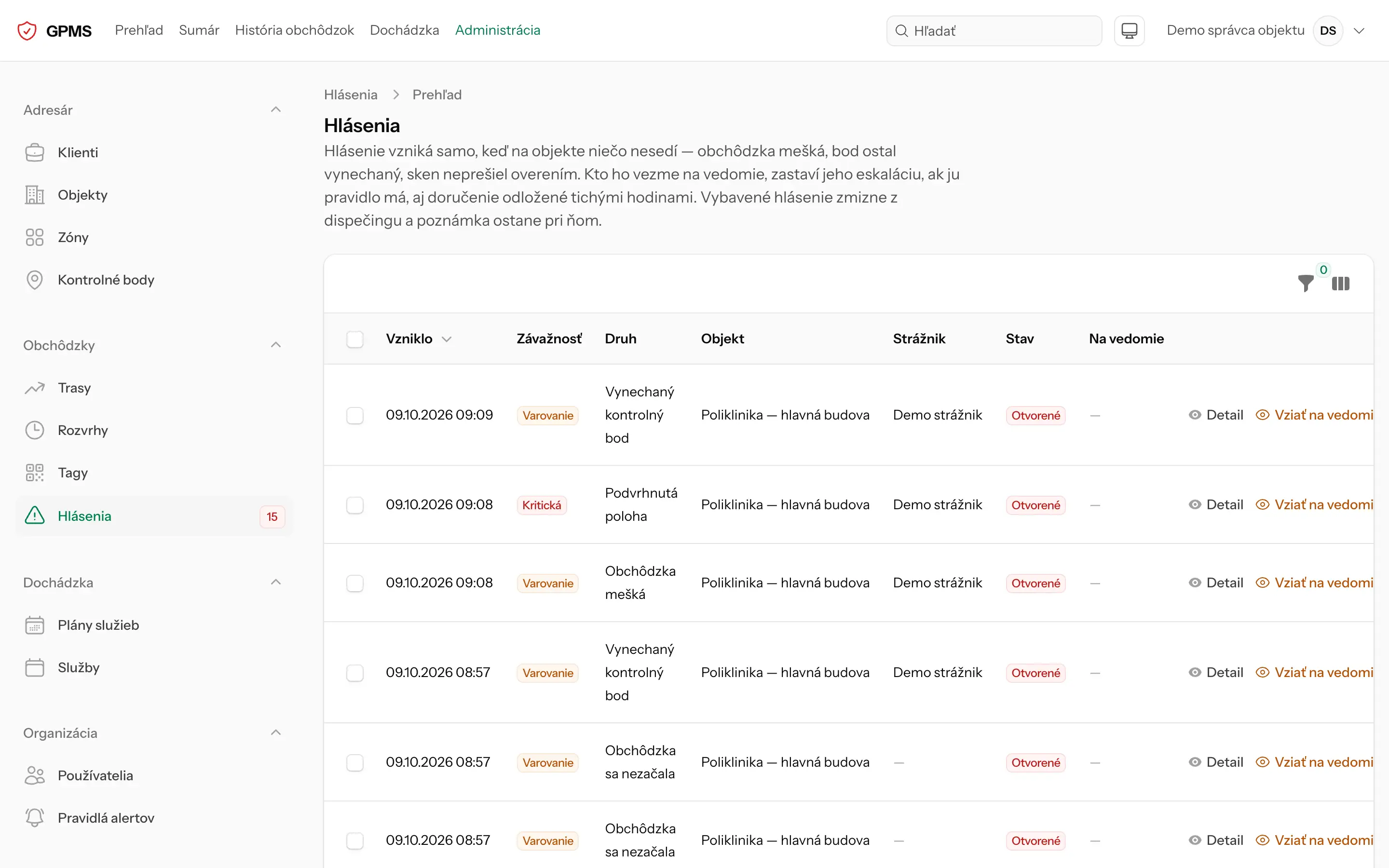Click Vziať na vedomie for Podvrhnutá poloha
This screenshot has width=1389, height=868.
1314,504
